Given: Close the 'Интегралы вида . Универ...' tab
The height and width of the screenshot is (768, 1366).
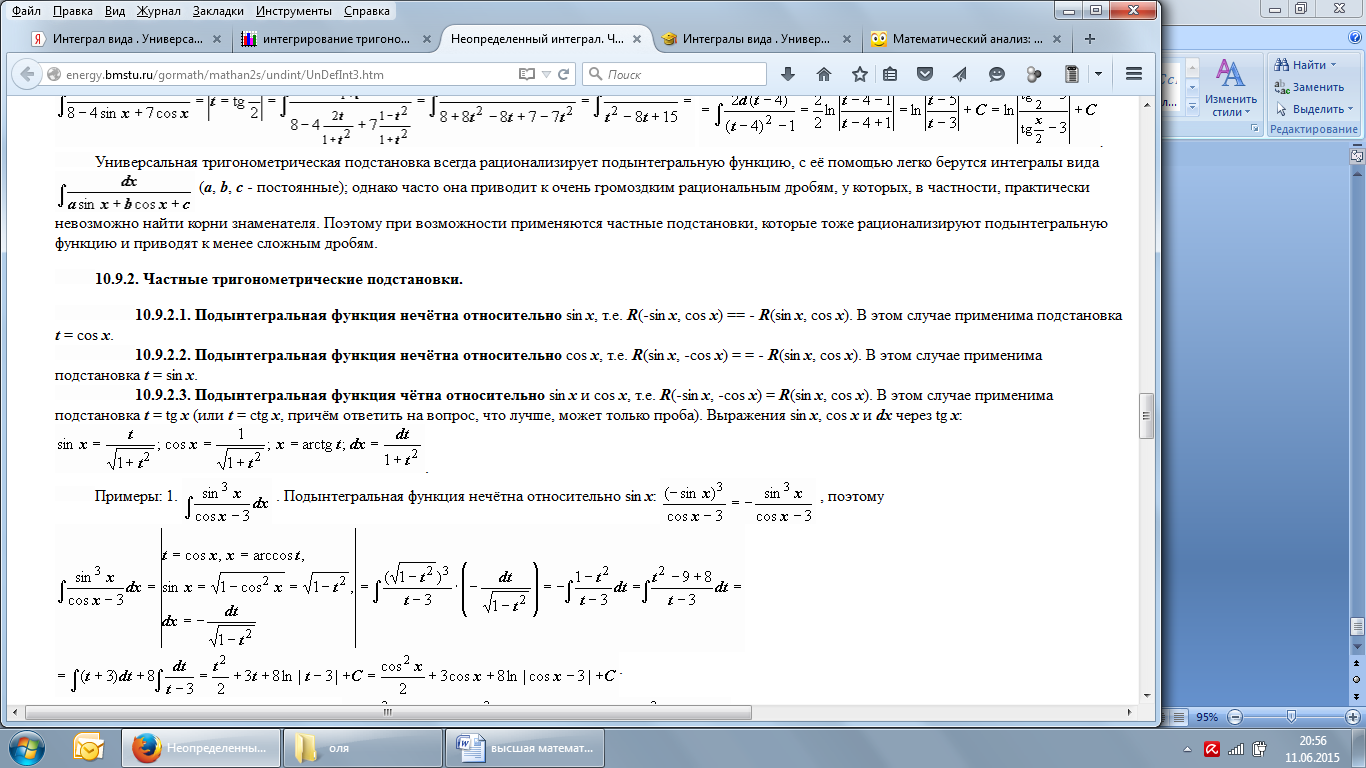Looking at the screenshot, I should pos(846,40).
